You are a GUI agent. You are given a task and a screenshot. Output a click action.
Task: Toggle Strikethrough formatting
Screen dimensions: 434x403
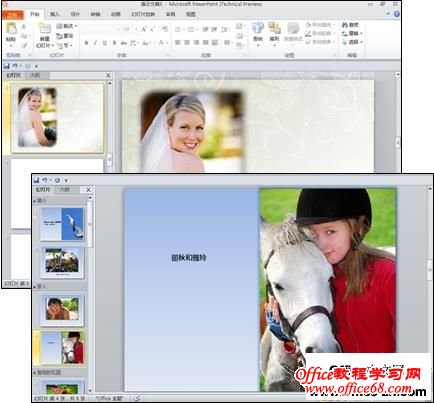(124, 43)
